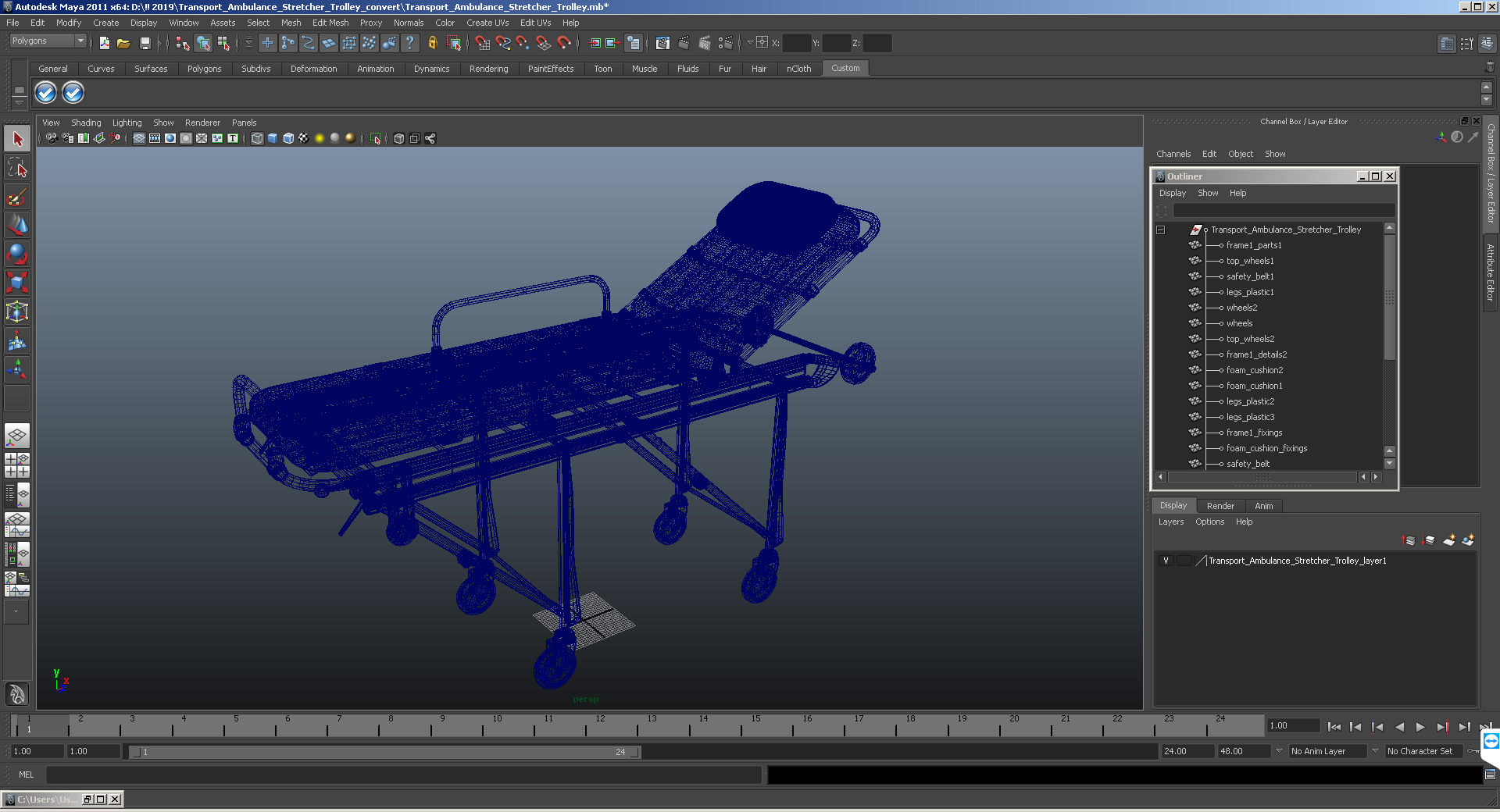This screenshot has width=1500, height=812.
Task: Click Create new layer icon in Layer Editor
Action: click(1449, 540)
